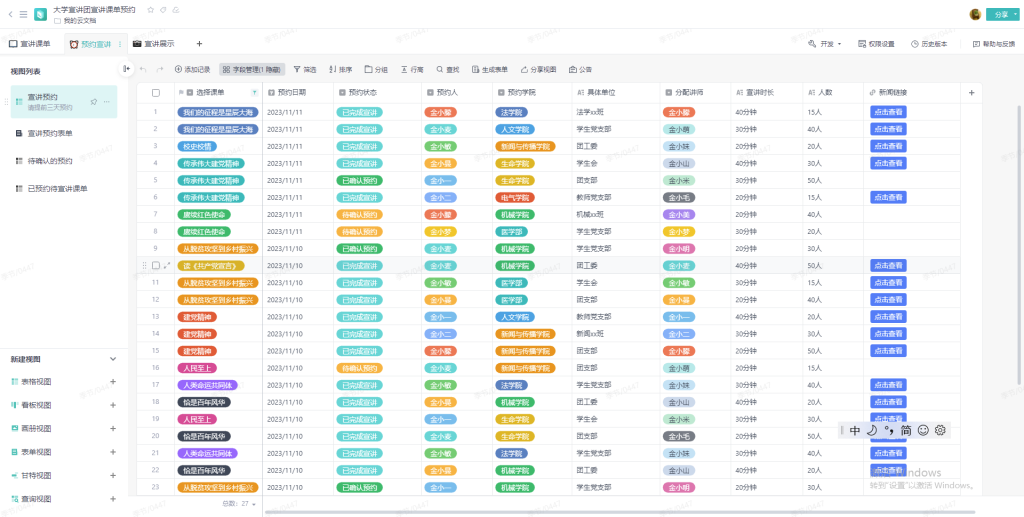Go back with the left arrow icon
This screenshot has height=517, width=1024.
(10, 14)
